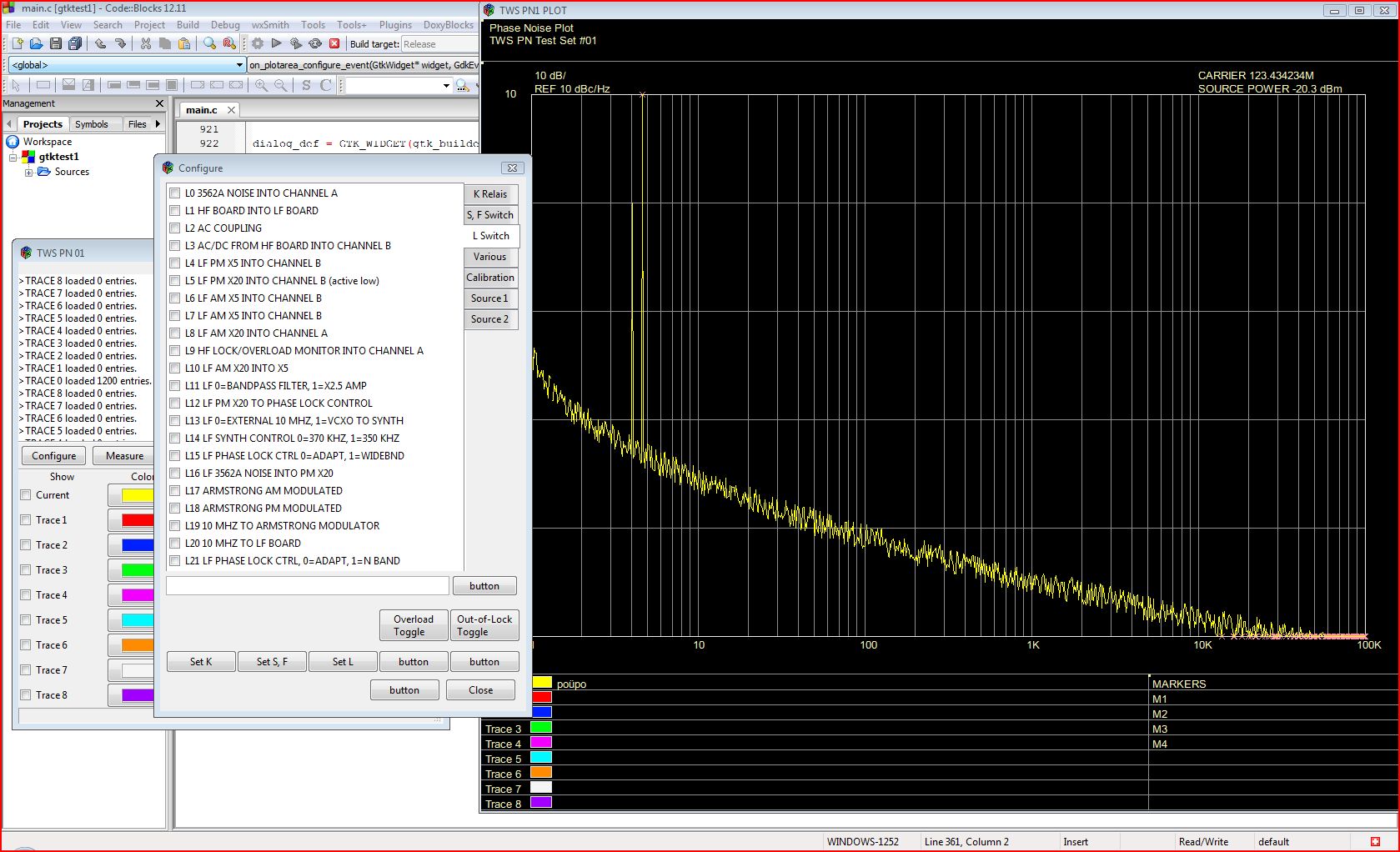Click the Management tabs left arrow
Screen dimensions: 1400x852
(x=9, y=124)
